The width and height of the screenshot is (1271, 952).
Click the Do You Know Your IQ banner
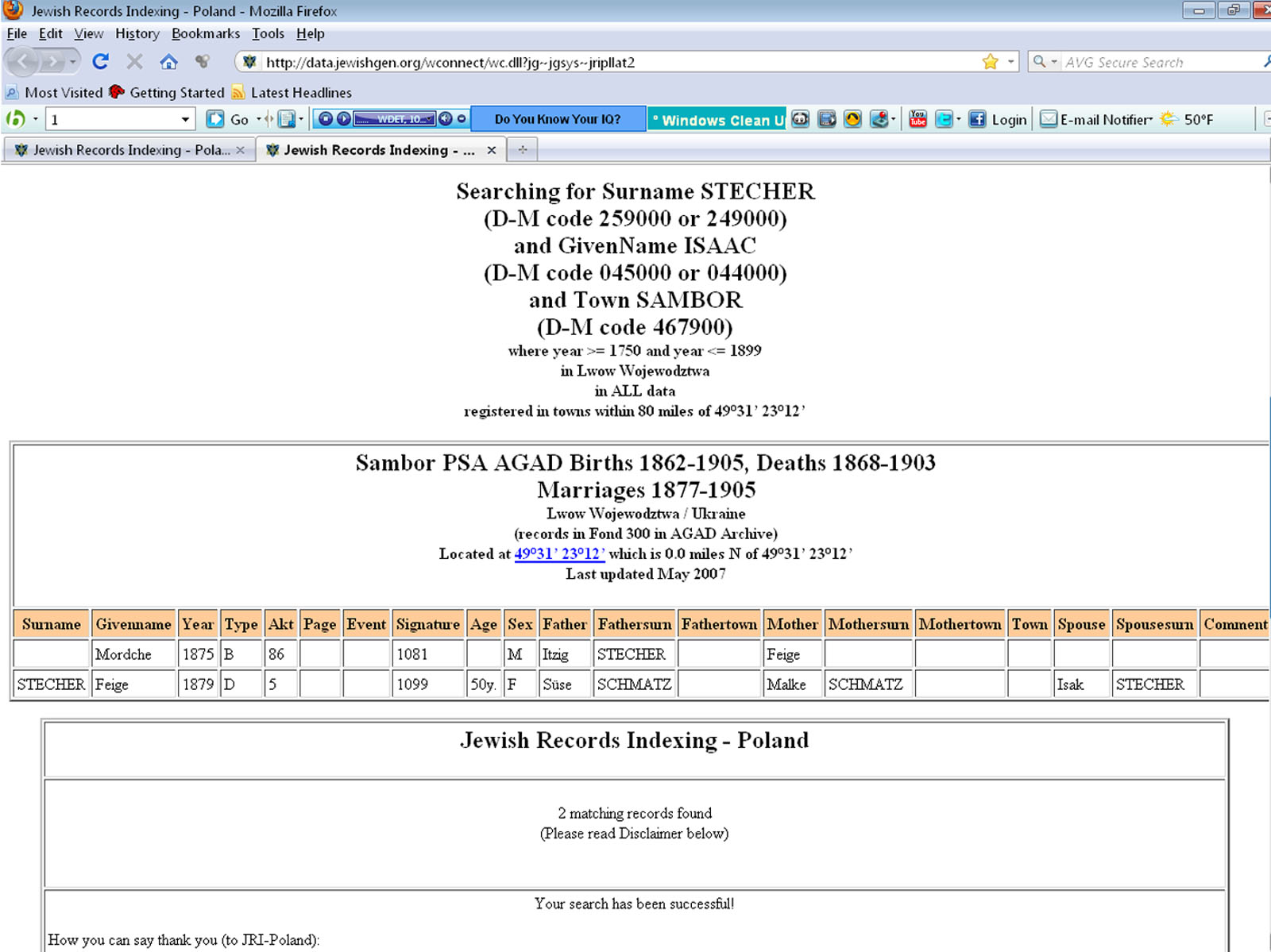pos(558,119)
